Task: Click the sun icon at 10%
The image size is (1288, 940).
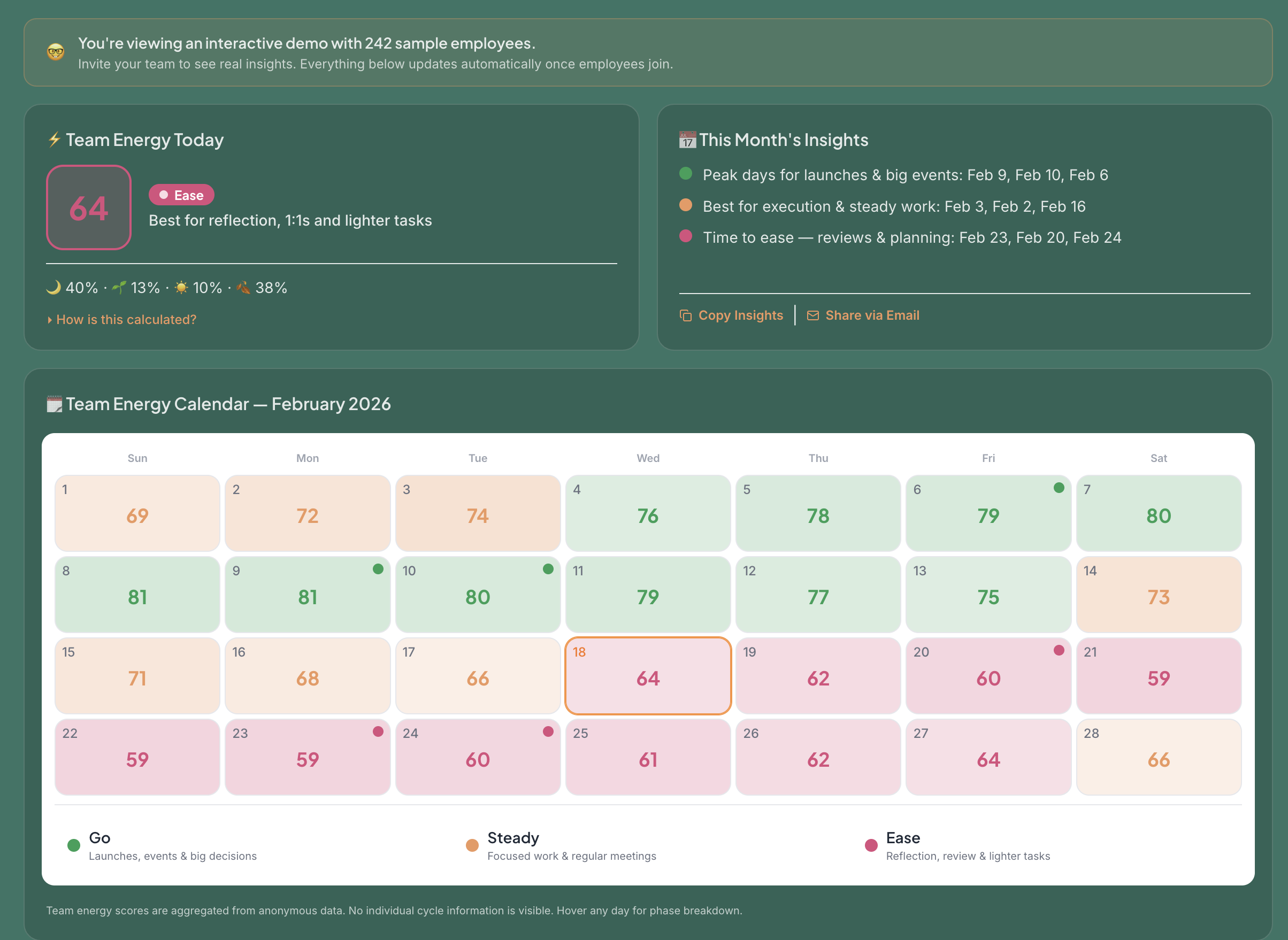Action: pyautogui.click(x=181, y=287)
